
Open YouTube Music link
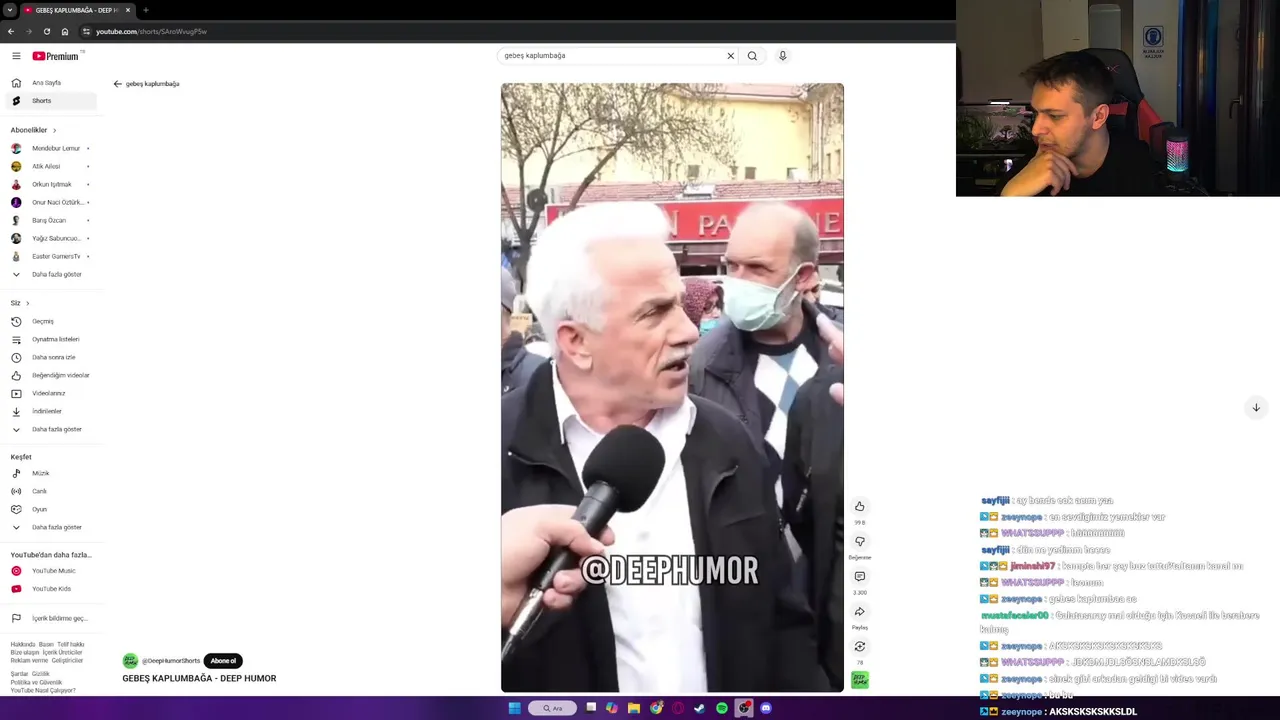coord(50,571)
